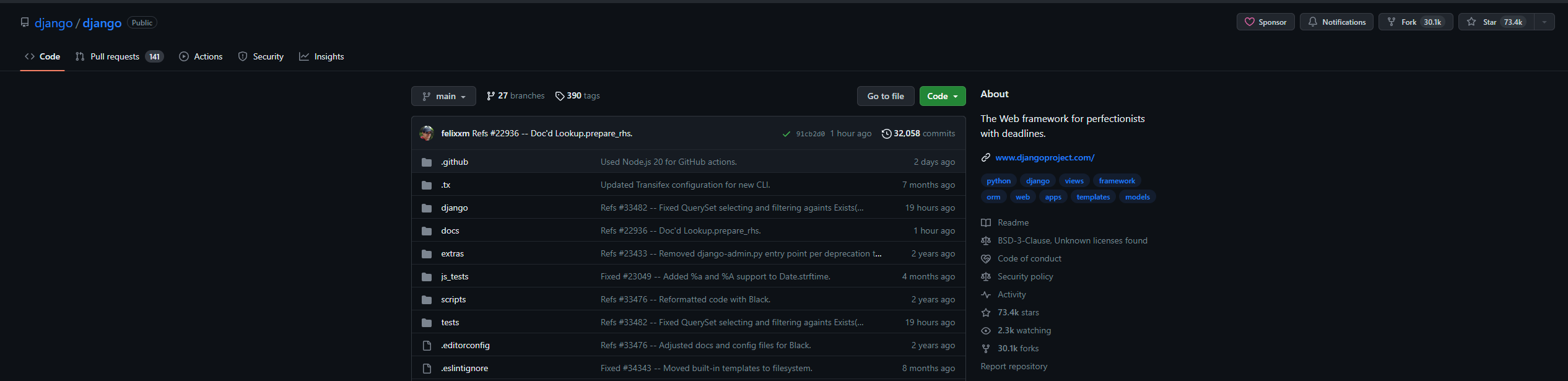The width and height of the screenshot is (1568, 381).
Task: Click the Go to file button
Action: pyautogui.click(x=886, y=96)
